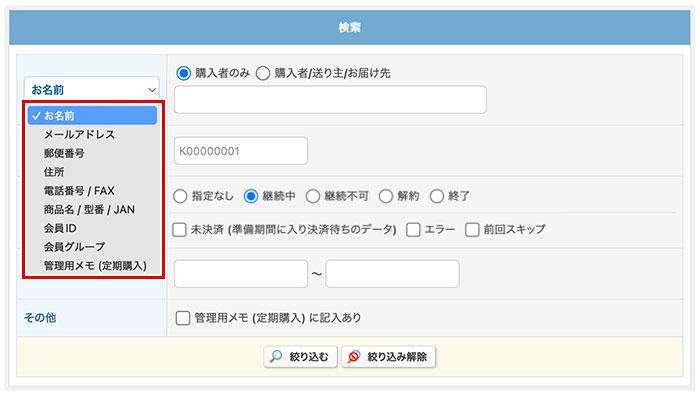The height and width of the screenshot is (396, 700).
Task: Enable the 未決済 checkbox
Action: [x=179, y=229]
